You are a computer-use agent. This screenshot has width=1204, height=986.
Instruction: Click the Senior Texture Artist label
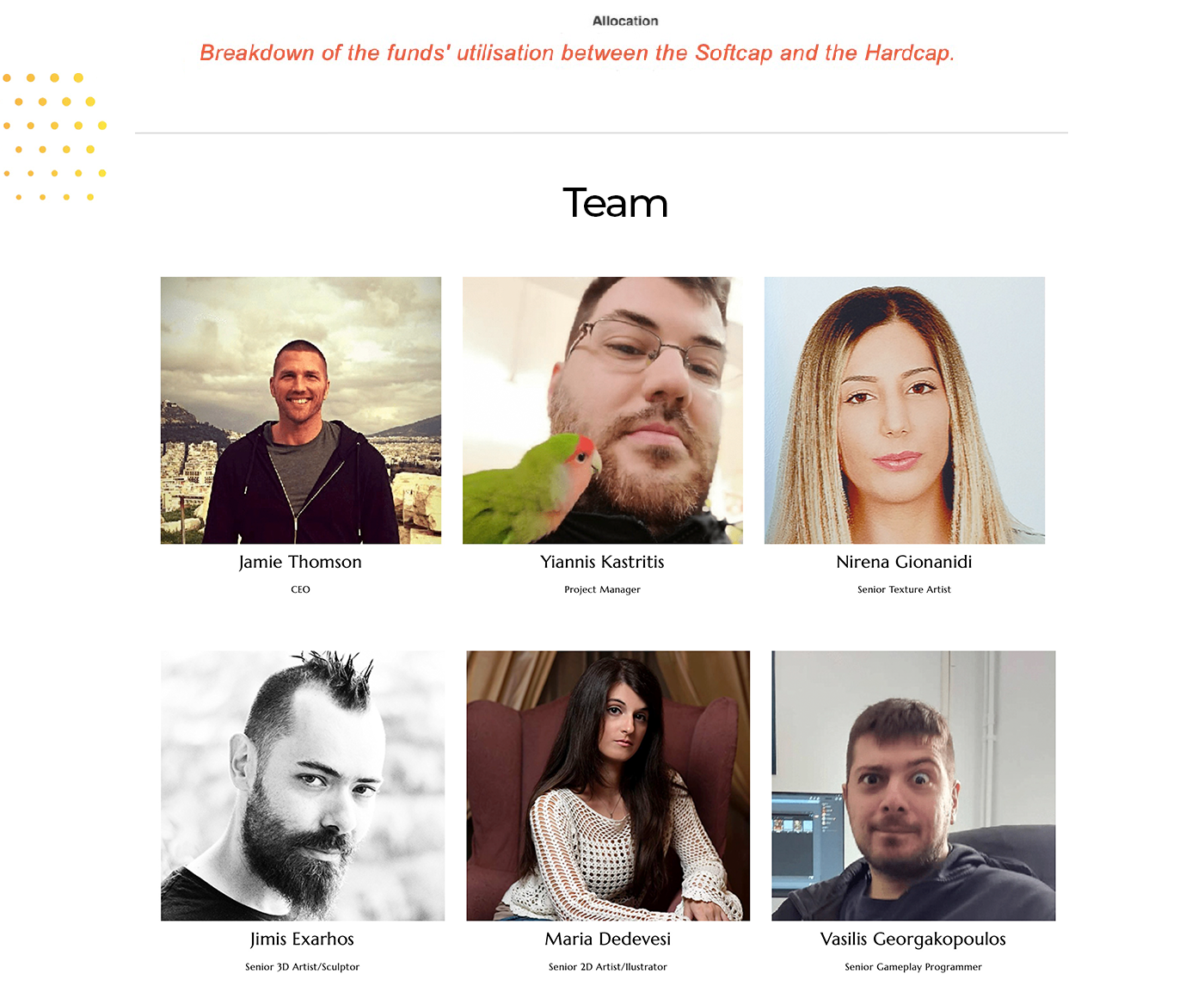(904, 589)
